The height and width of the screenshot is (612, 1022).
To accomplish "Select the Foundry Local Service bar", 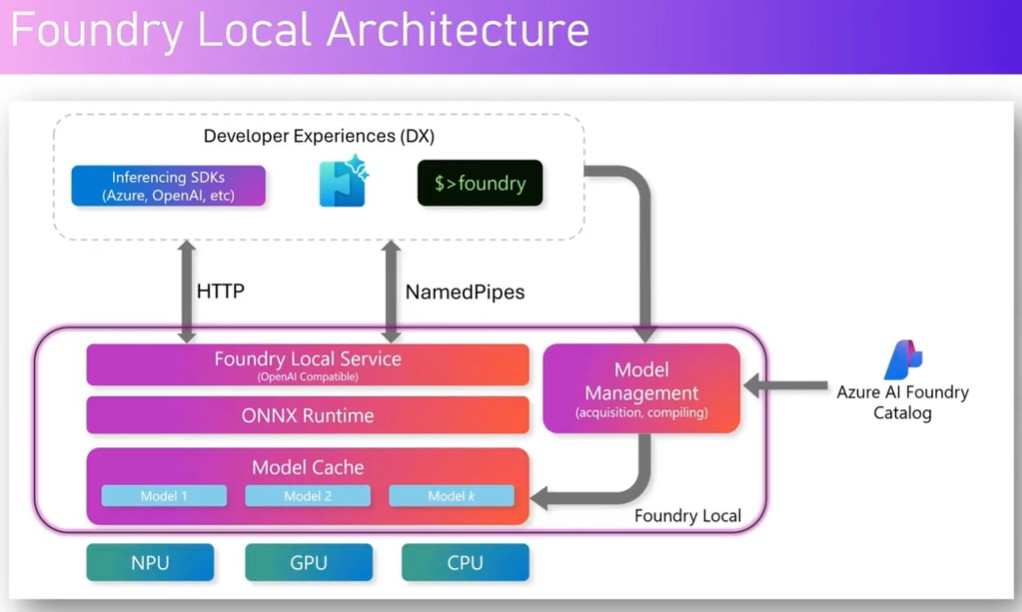I will [x=307, y=365].
